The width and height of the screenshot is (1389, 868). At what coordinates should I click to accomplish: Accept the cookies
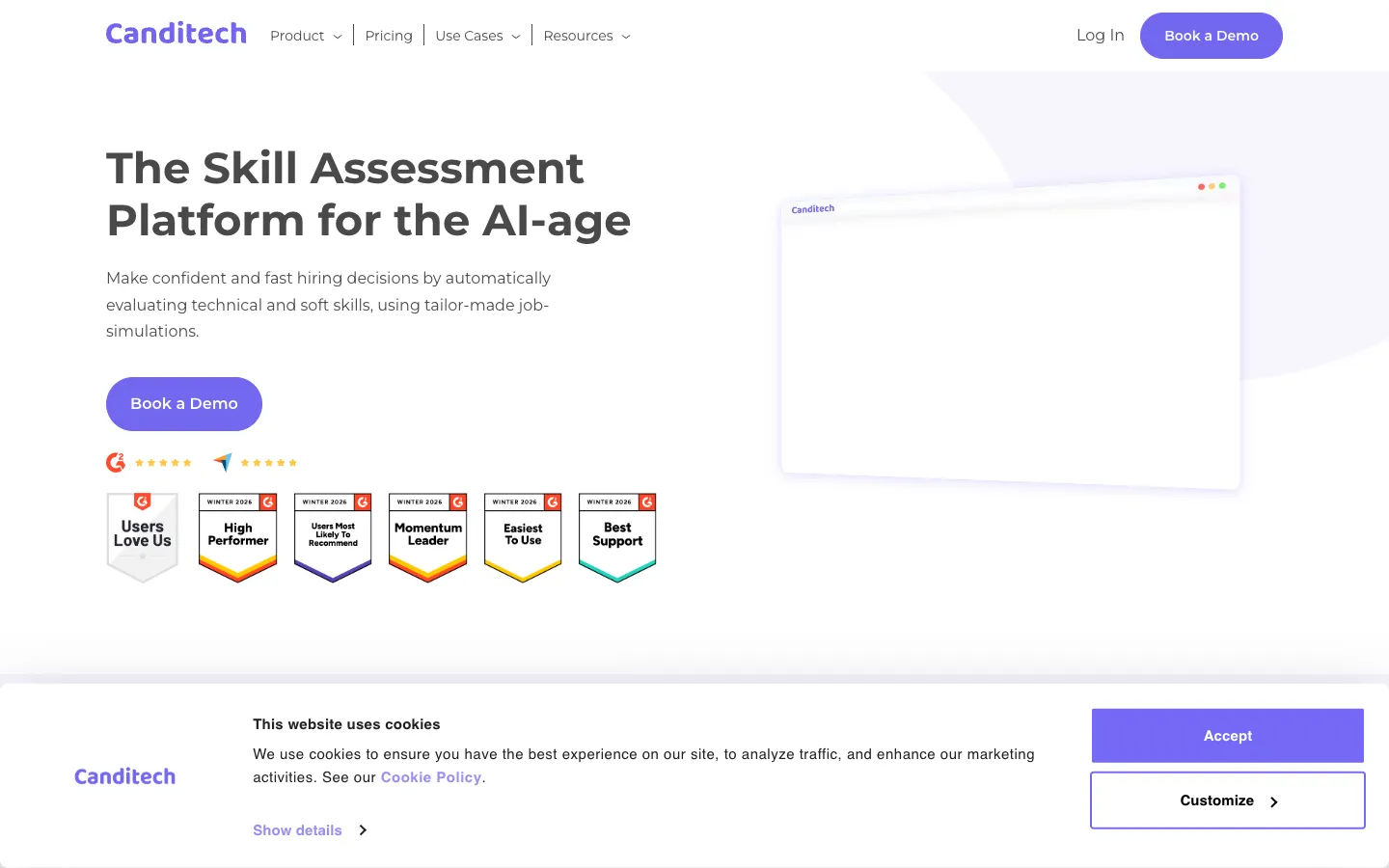coord(1228,736)
